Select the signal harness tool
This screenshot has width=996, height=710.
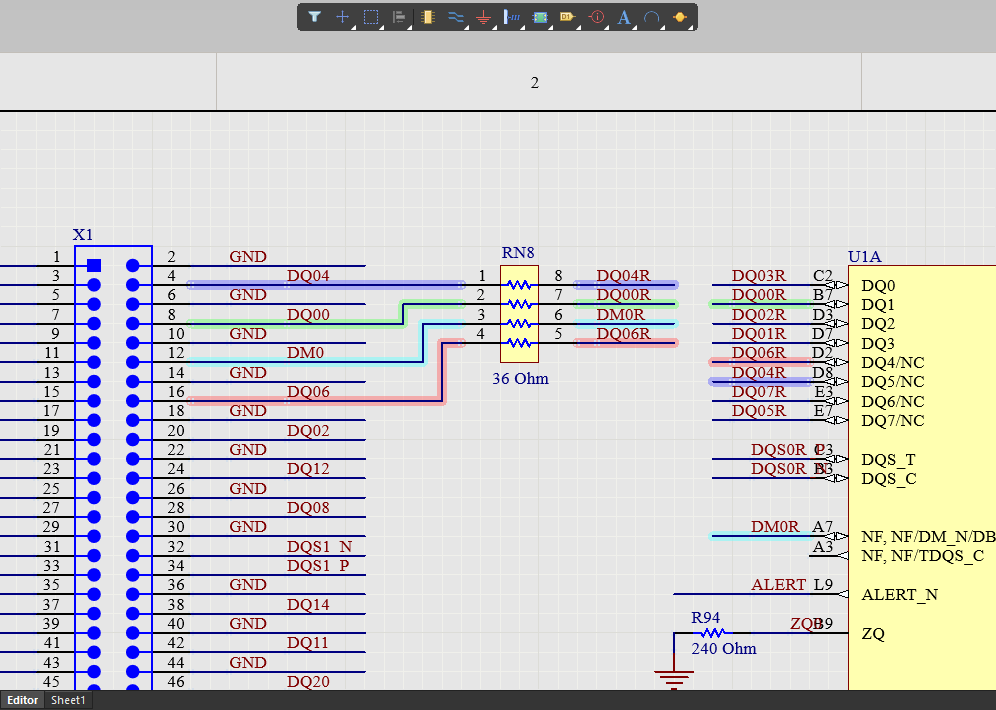click(x=512, y=17)
